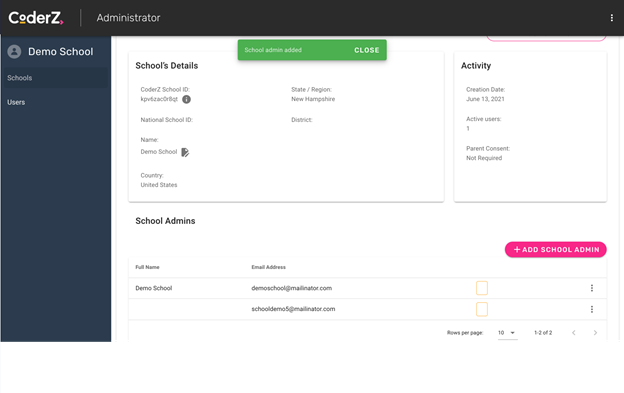Click info icon beside CoderZ School ID
The width and height of the screenshot is (624, 393).
pyautogui.click(x=186, y=99)
